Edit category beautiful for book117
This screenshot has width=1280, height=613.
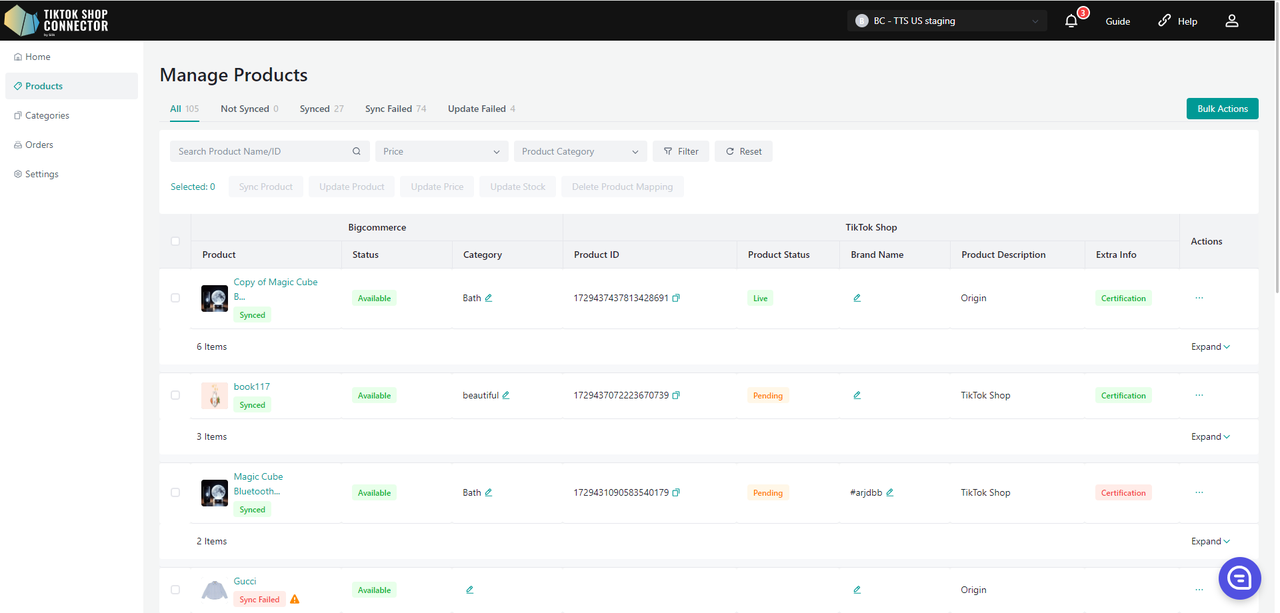(506, 395)
